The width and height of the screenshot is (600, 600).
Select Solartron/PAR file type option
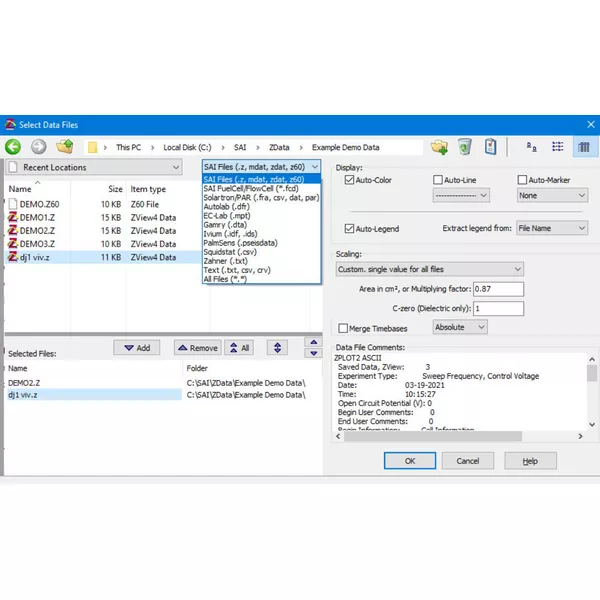[261, 198]
